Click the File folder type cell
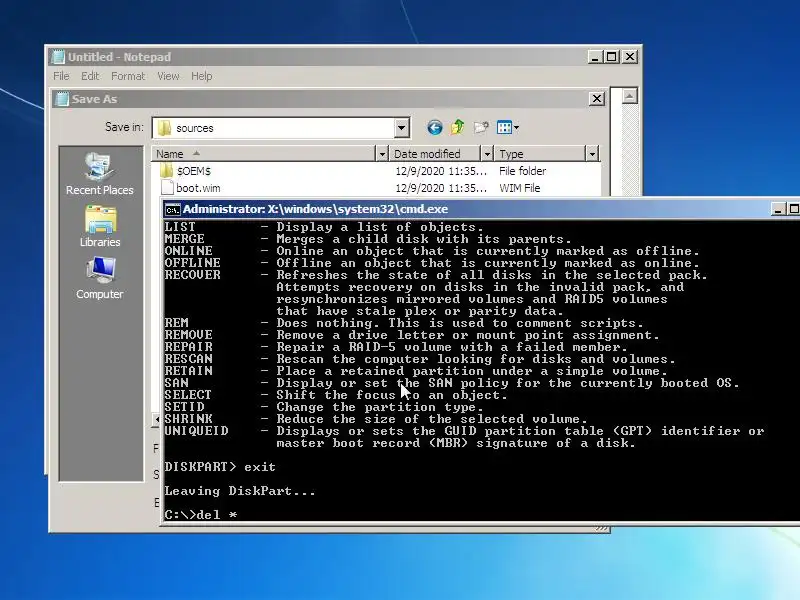This screenshot has height=600, width=800. (x=522, y=171)
